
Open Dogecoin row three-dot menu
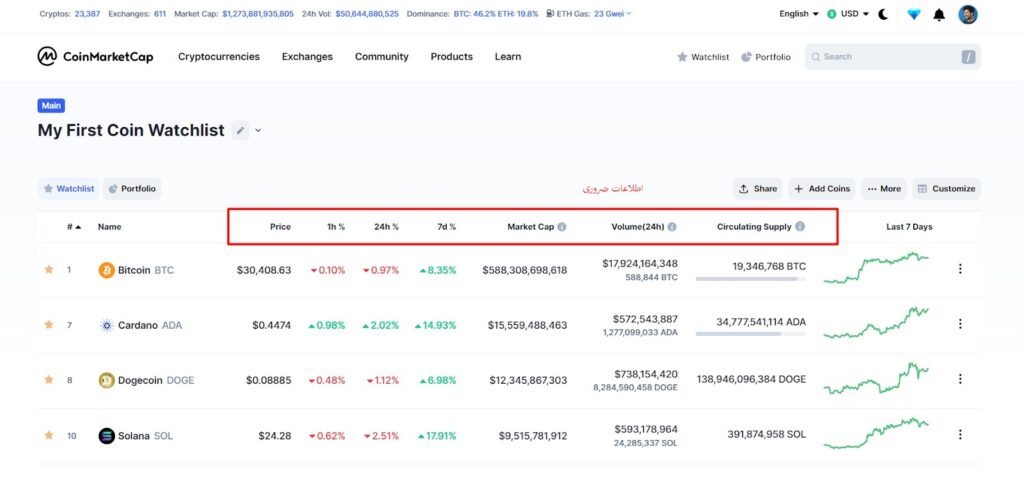click(x=959, y=379)
